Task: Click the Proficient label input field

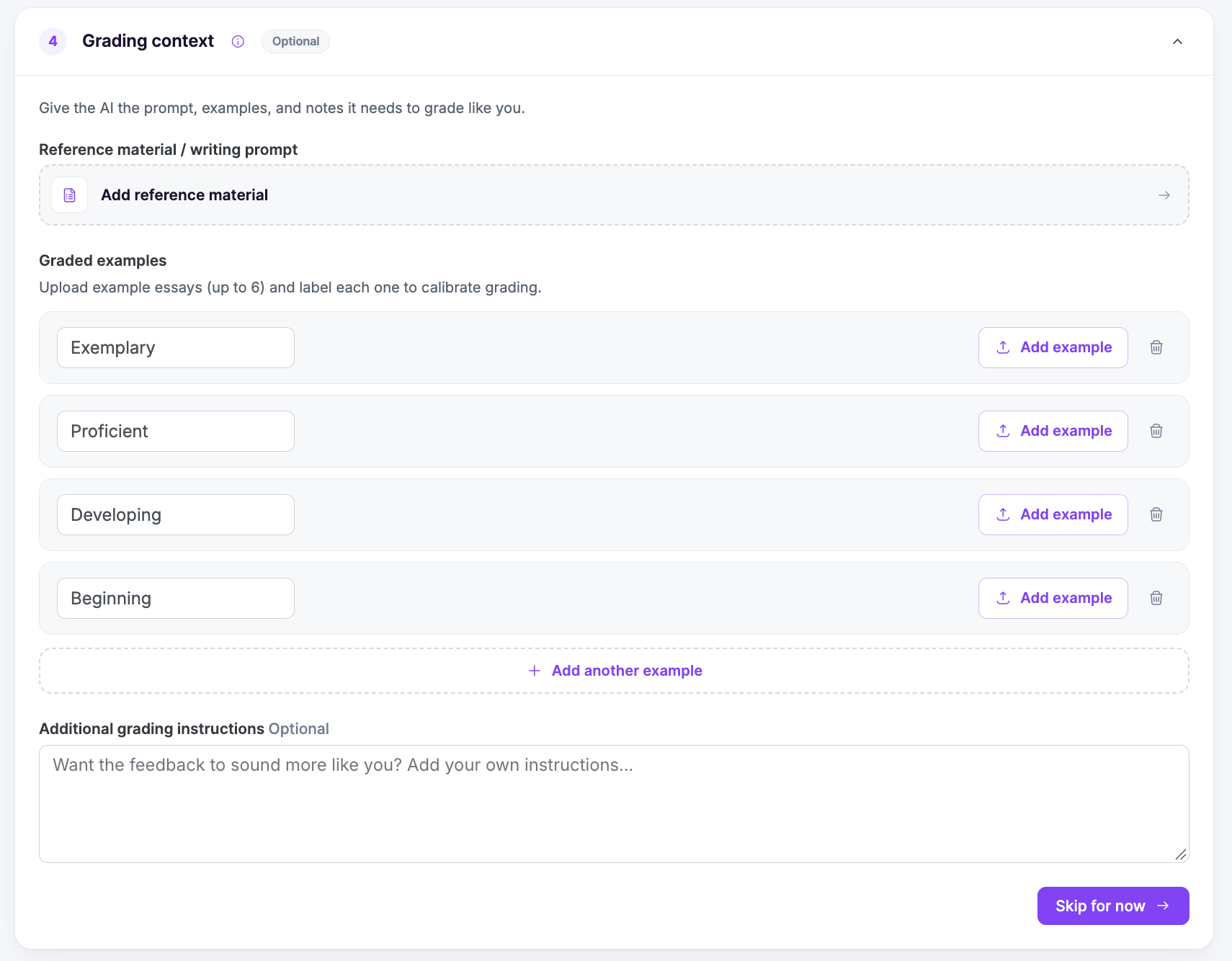Action: click(176, 432)
